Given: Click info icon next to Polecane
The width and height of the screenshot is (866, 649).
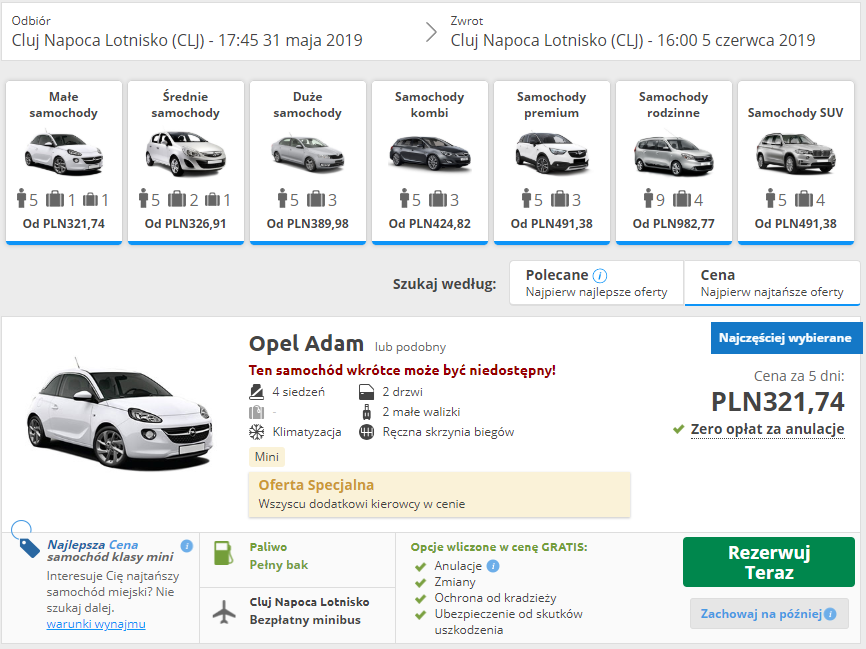Looking at the screenshot, I should (x=600, y=275).
